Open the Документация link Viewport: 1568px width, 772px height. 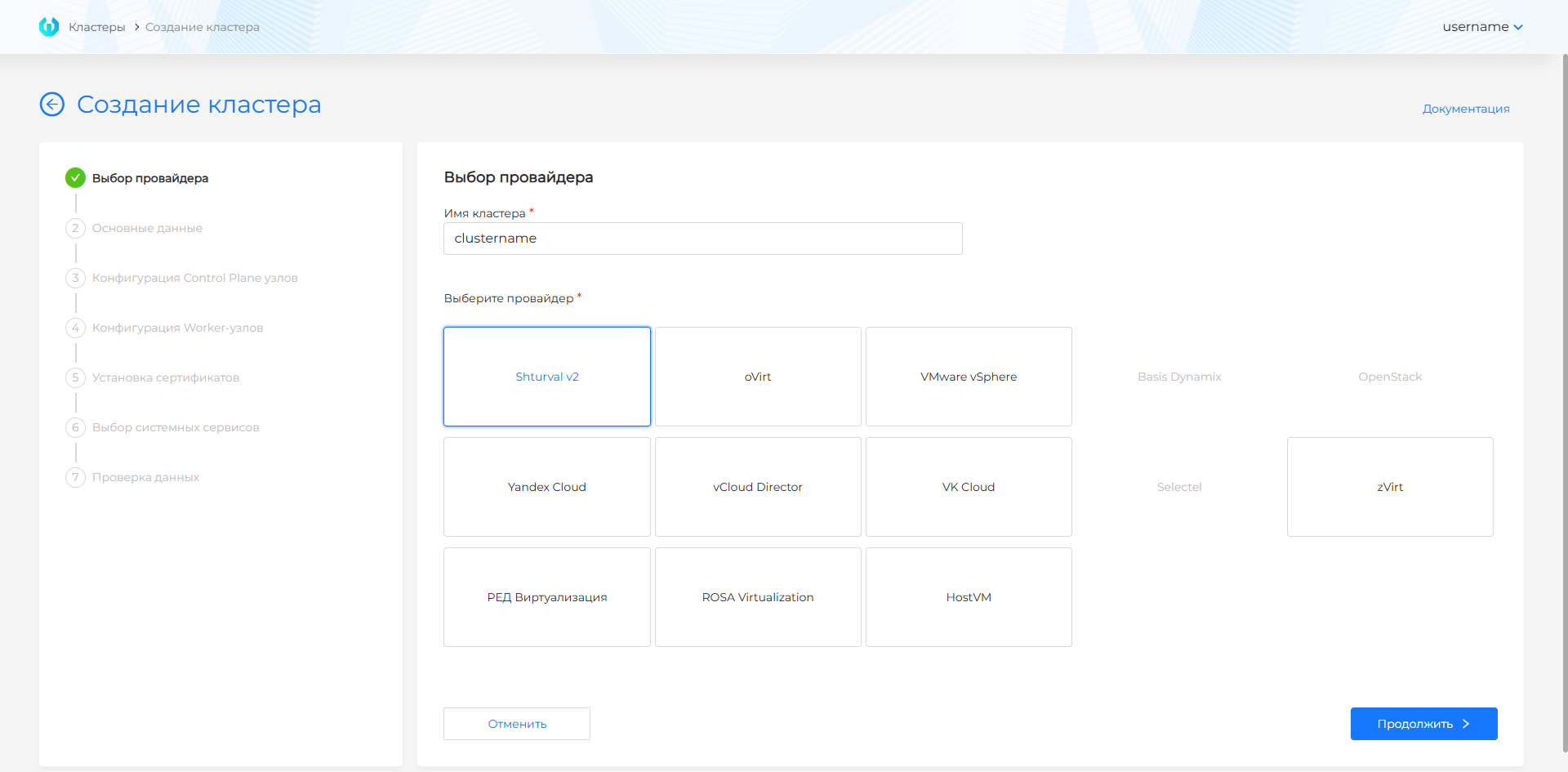coord(1466,109)
